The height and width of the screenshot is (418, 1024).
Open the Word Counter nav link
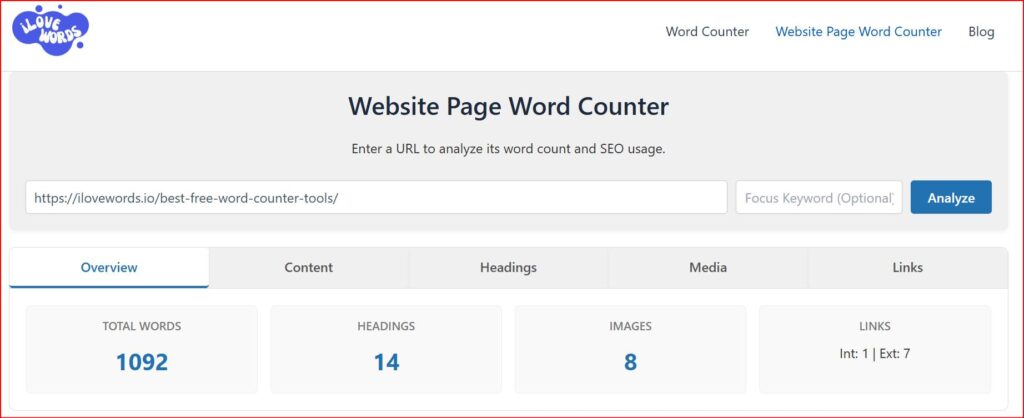(x=707, y=32)
